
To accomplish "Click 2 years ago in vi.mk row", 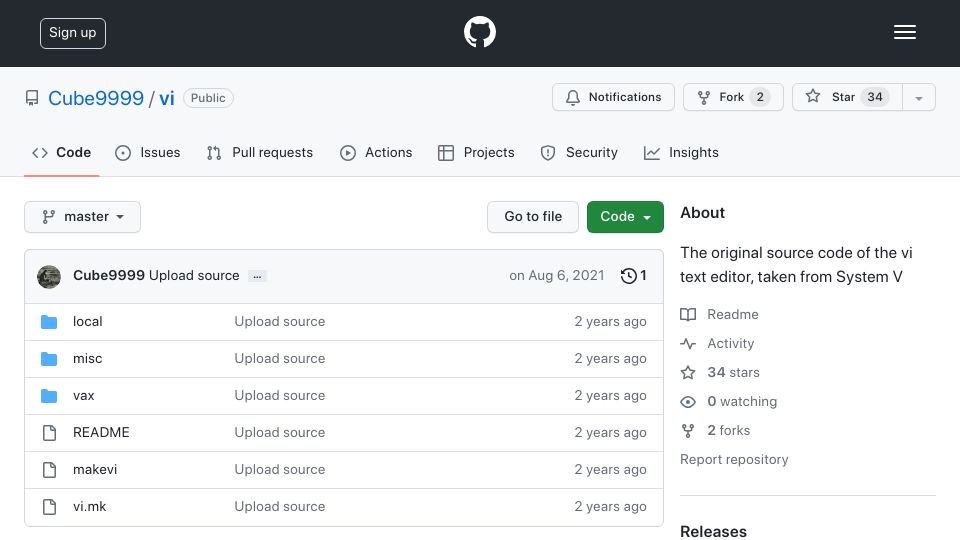I will [x=610, y=506].
